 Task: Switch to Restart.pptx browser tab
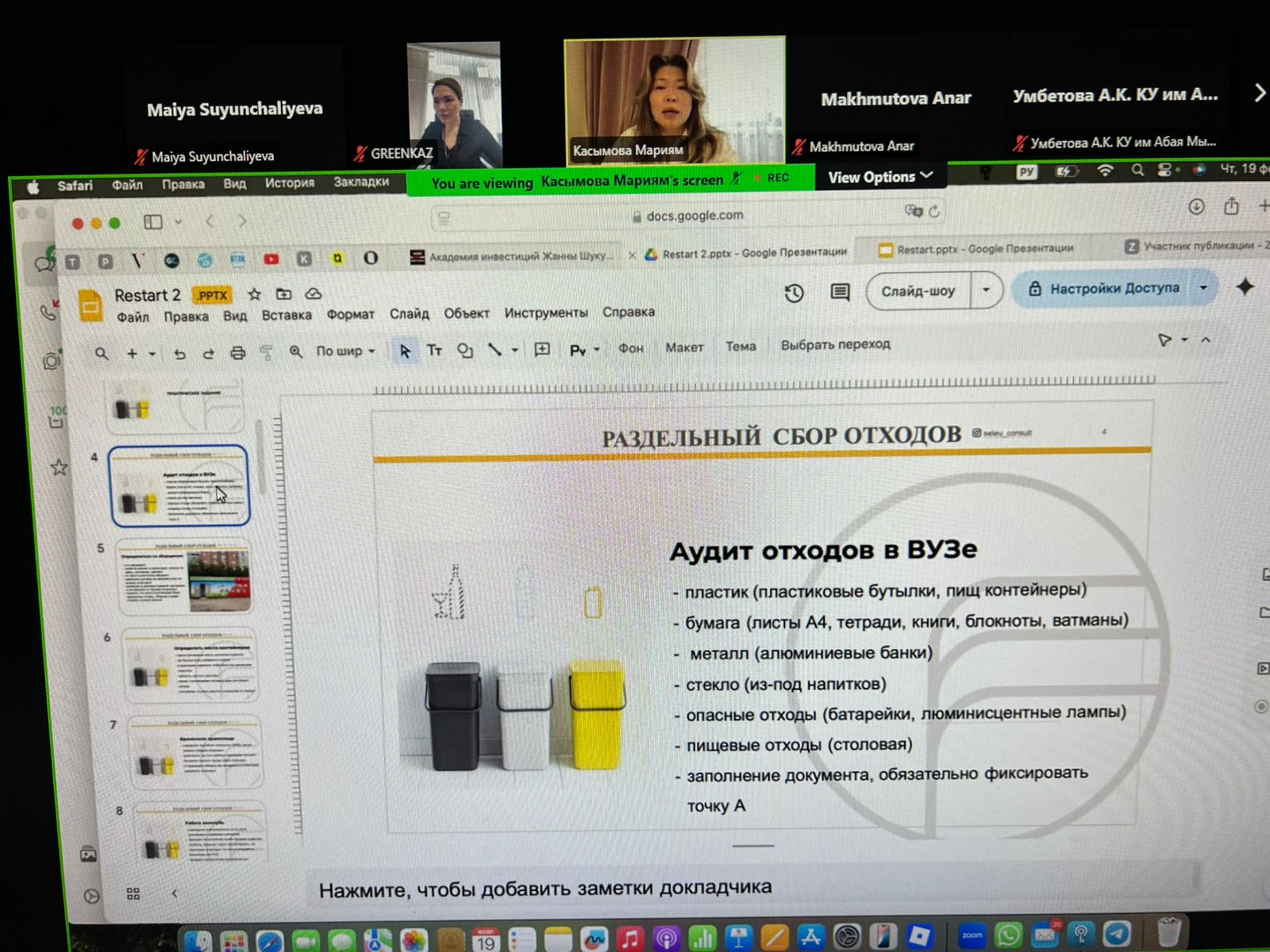(x=984, y=249)
